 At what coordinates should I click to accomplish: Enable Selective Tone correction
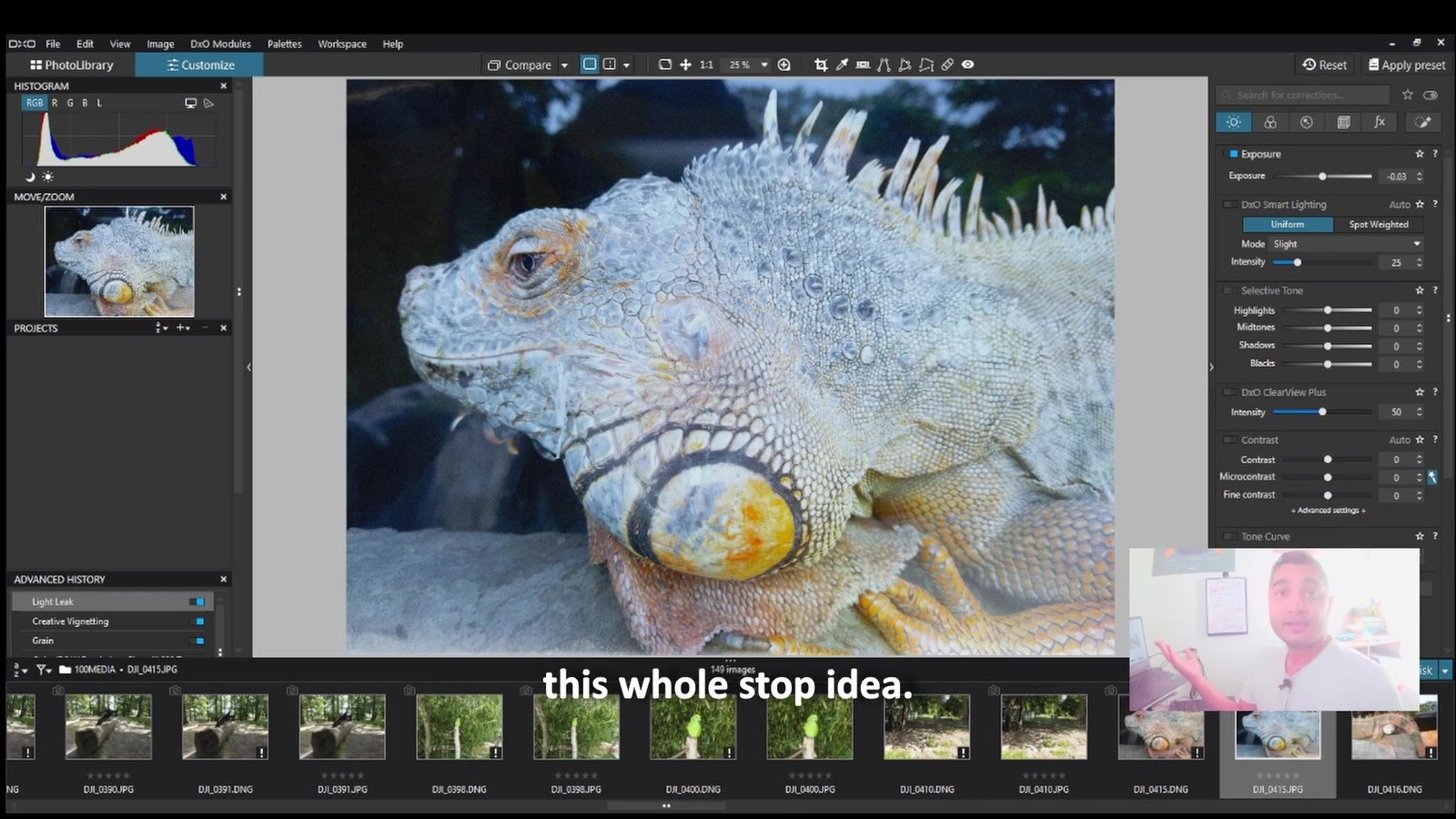pyautogui.click(x=1229, y=290)
